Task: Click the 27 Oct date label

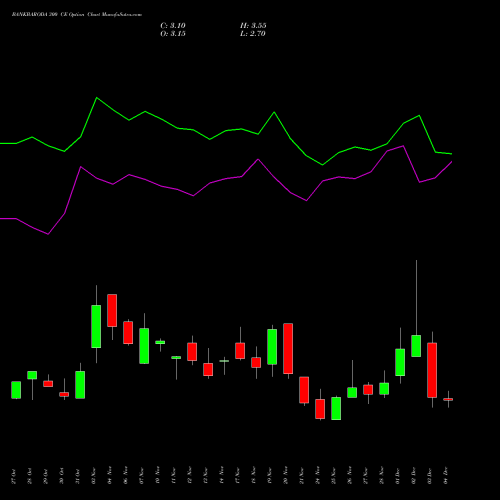Action: click(x=14, y=476)
